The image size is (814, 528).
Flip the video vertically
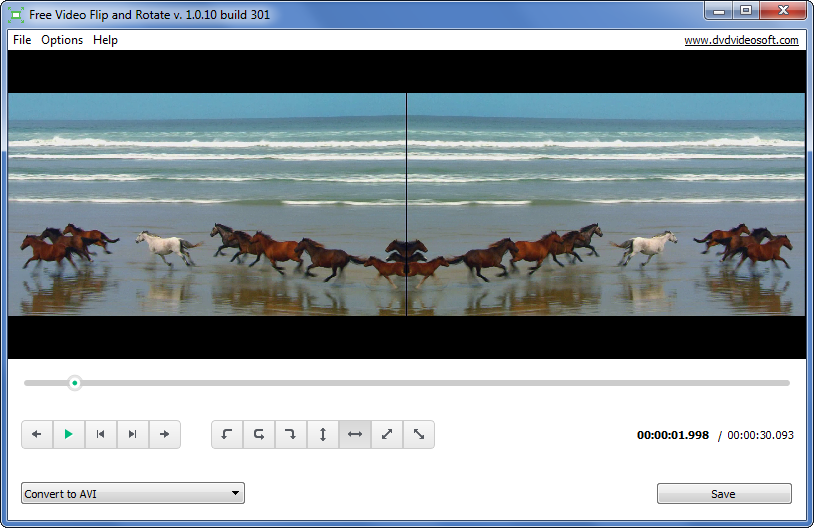[x=323, y=434]
